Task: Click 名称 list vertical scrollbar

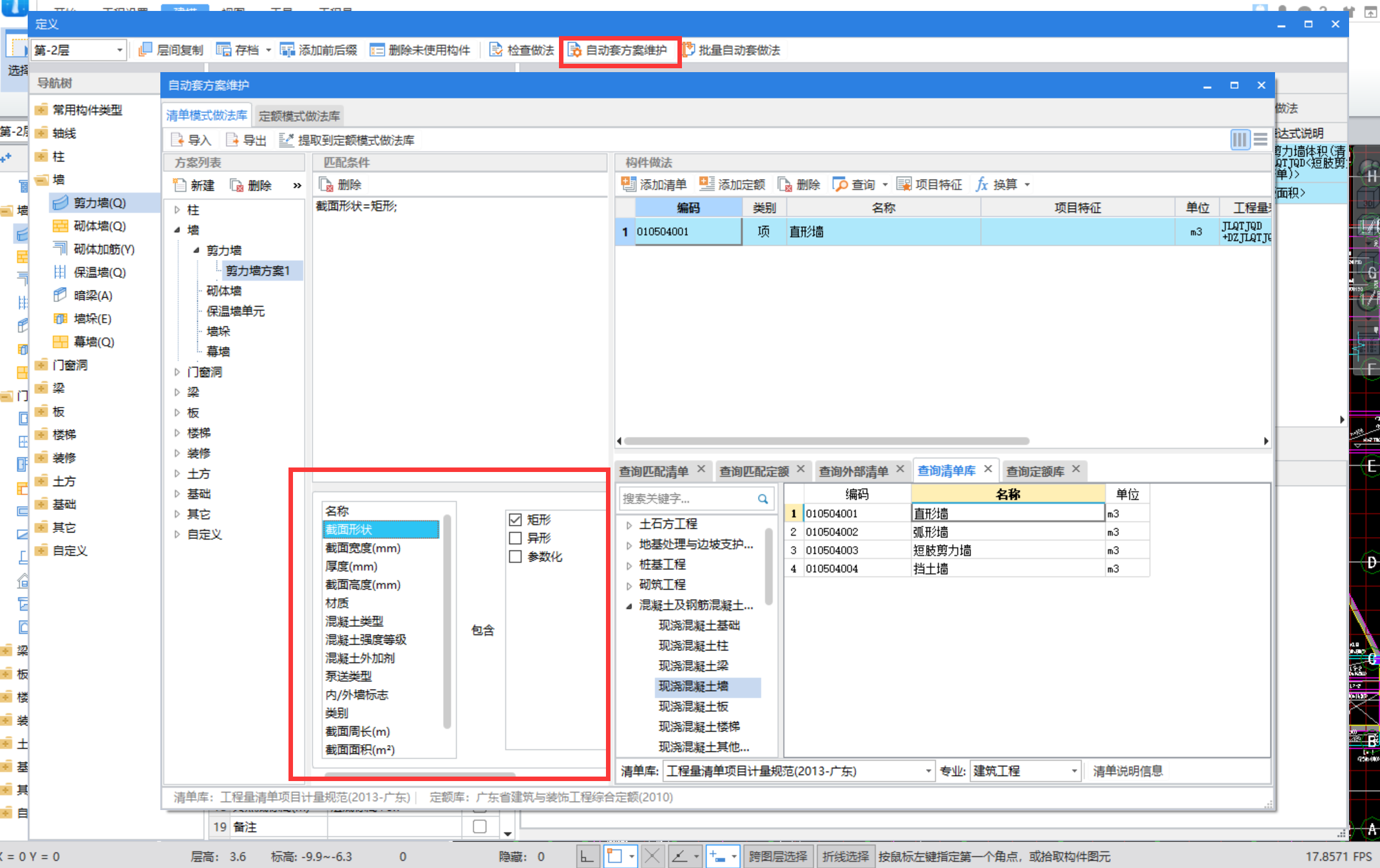Action: [447, 622]
